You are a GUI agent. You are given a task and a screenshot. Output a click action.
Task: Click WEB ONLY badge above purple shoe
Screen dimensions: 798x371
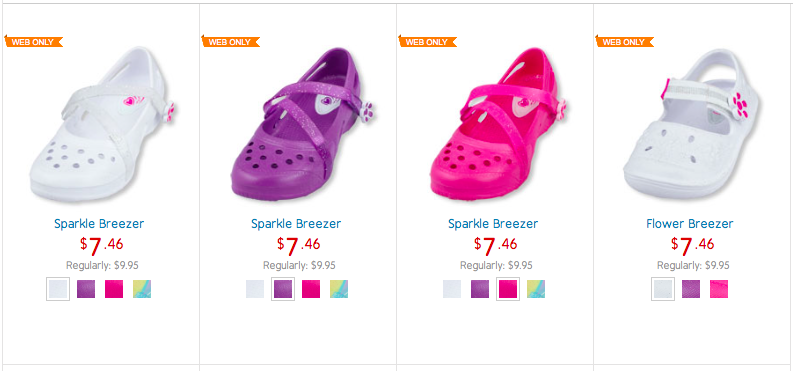230,42
